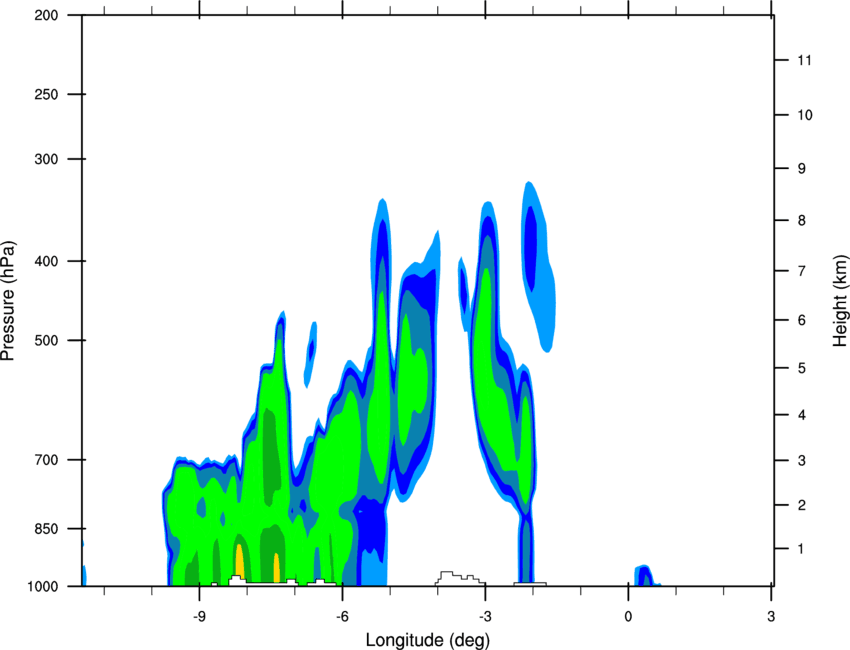The height and width of the screenshot is (650, 850).
Task: Pick the 2 km height label
Action: pyautogui.click(x=801, y=505)
